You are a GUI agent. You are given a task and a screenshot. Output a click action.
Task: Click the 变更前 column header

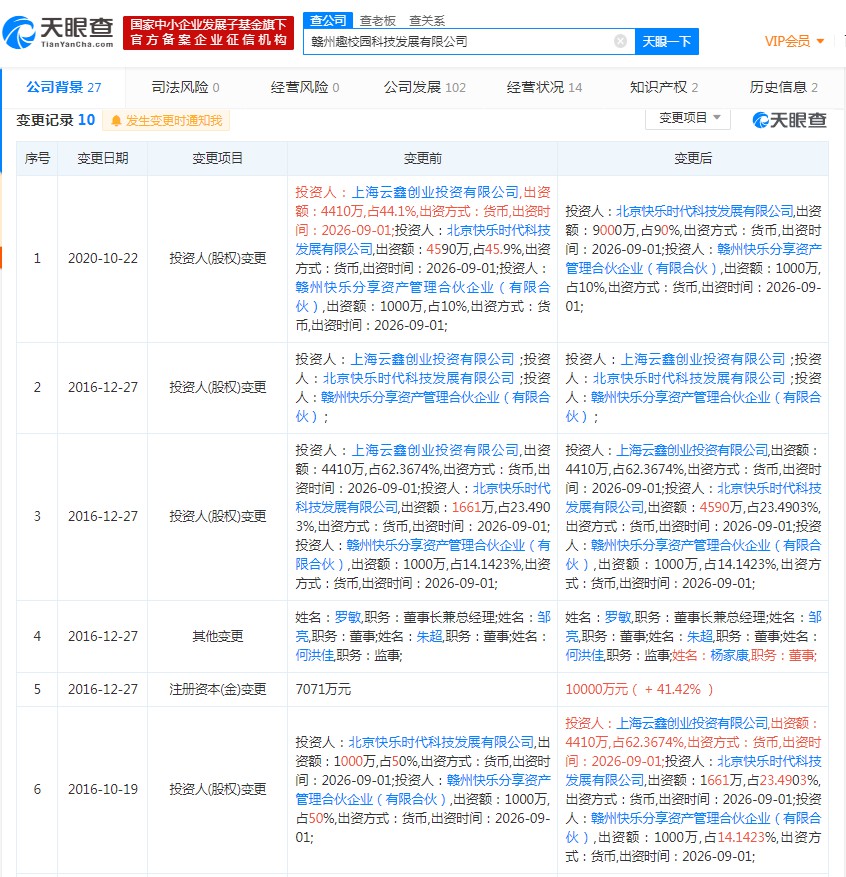click(422, 158)
